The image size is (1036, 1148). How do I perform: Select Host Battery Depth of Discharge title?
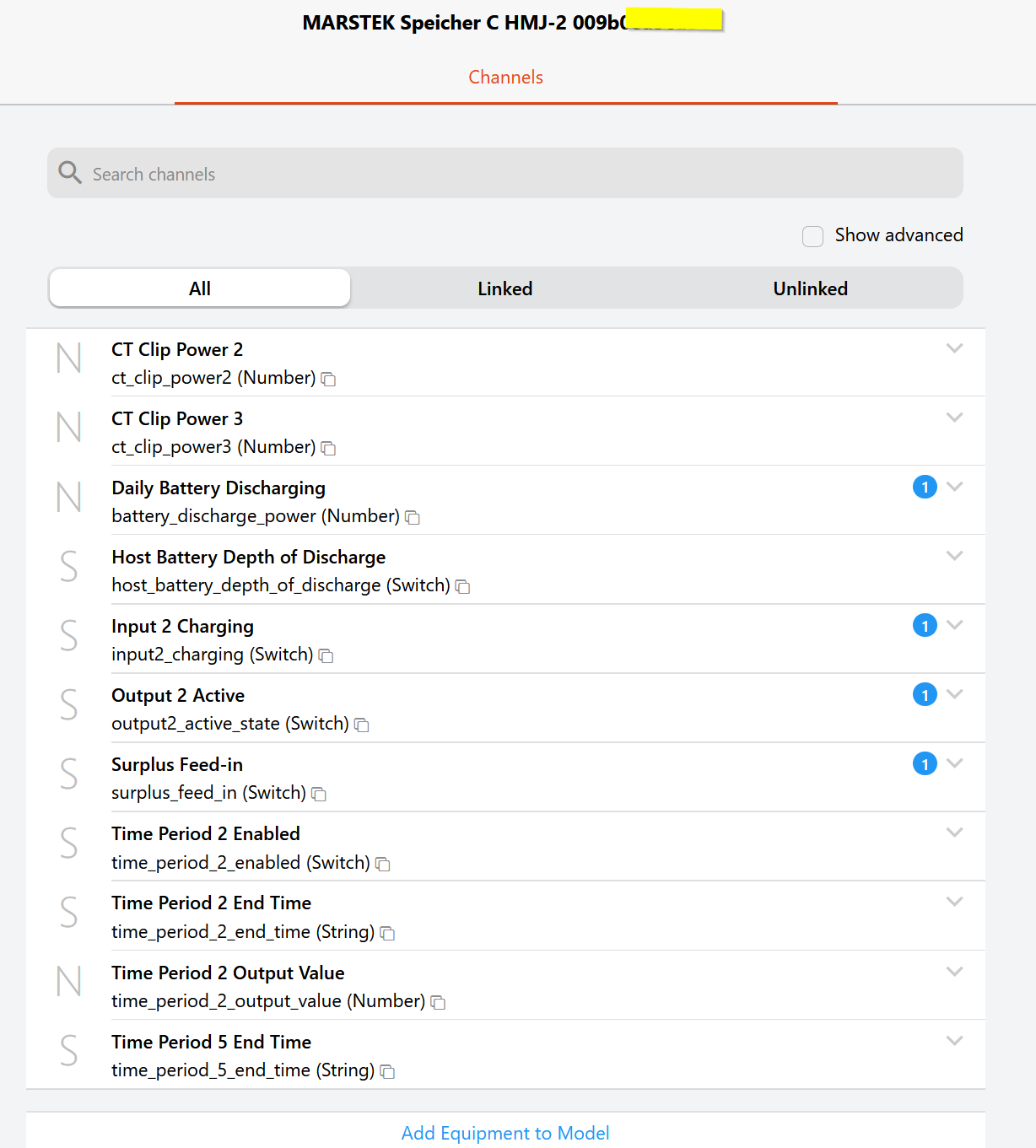(249, 557)
